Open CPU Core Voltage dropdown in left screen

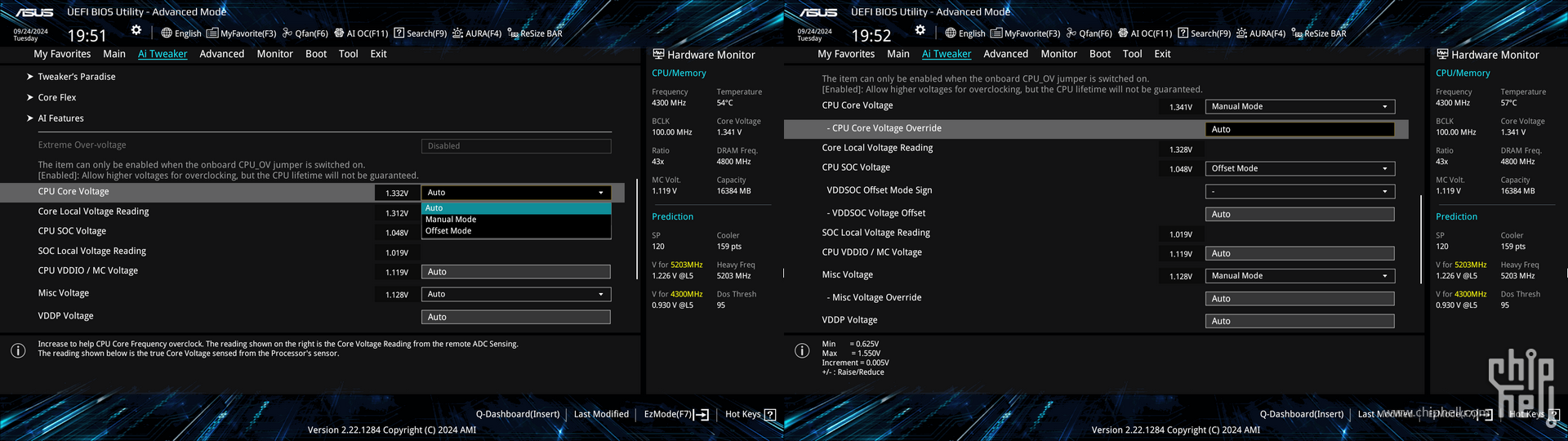[516, 193]
